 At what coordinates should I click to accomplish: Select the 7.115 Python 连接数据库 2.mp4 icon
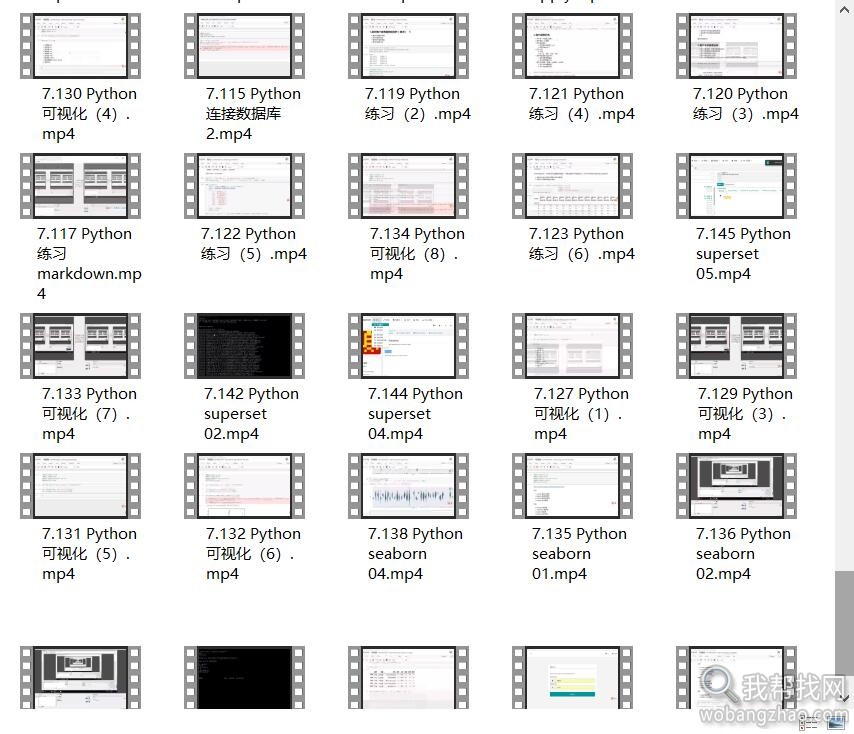coord(245,46)
